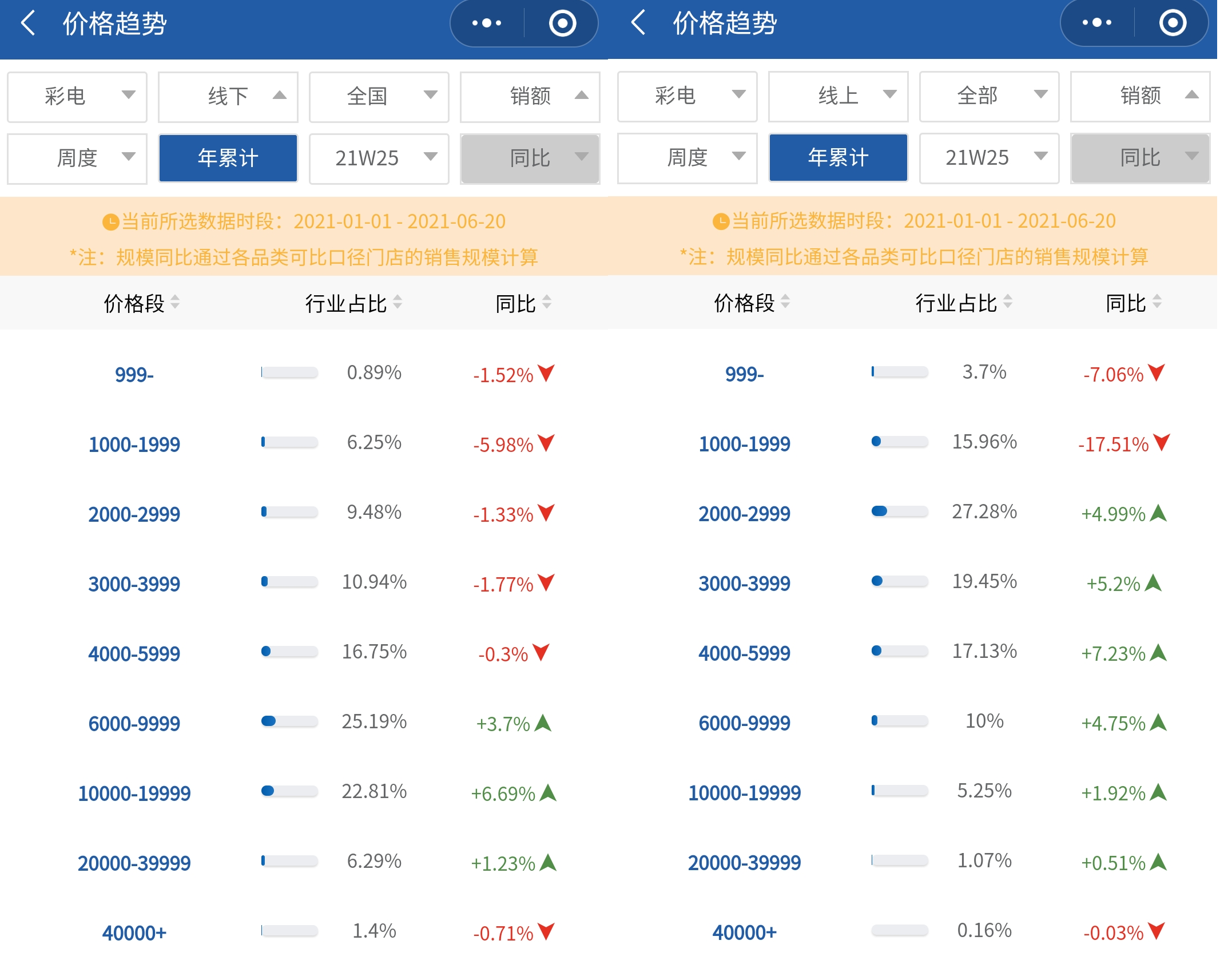
Task: Open left panel 销额 metric dropdown
Action: [530, 96]
